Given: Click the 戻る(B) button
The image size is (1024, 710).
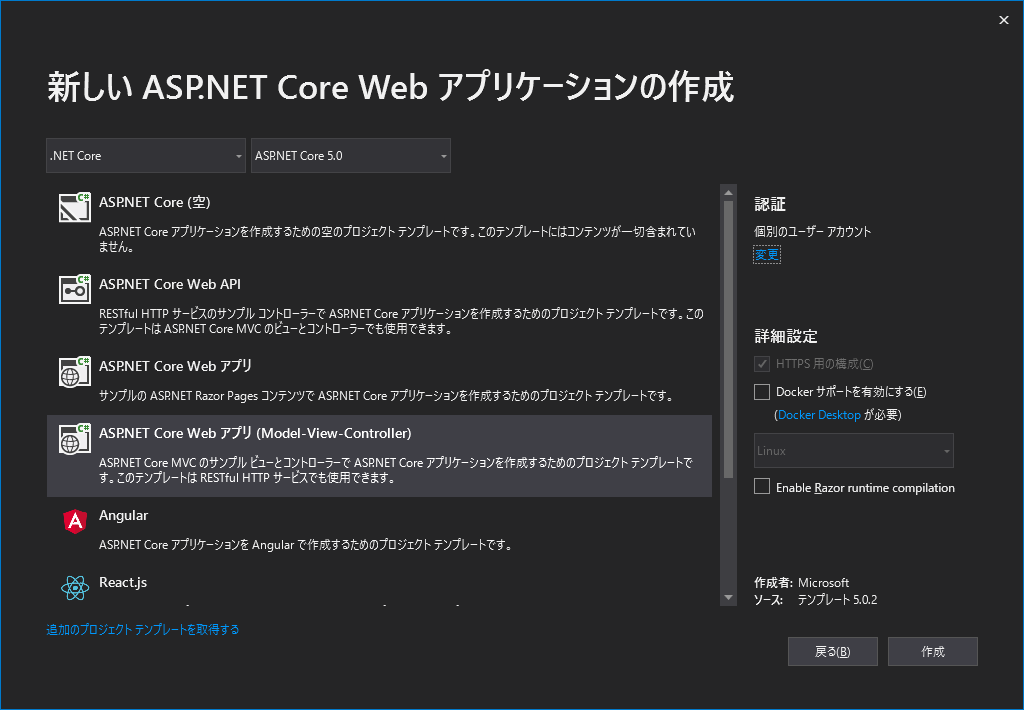Looking at the screenshot, I should tap(833, 651).
